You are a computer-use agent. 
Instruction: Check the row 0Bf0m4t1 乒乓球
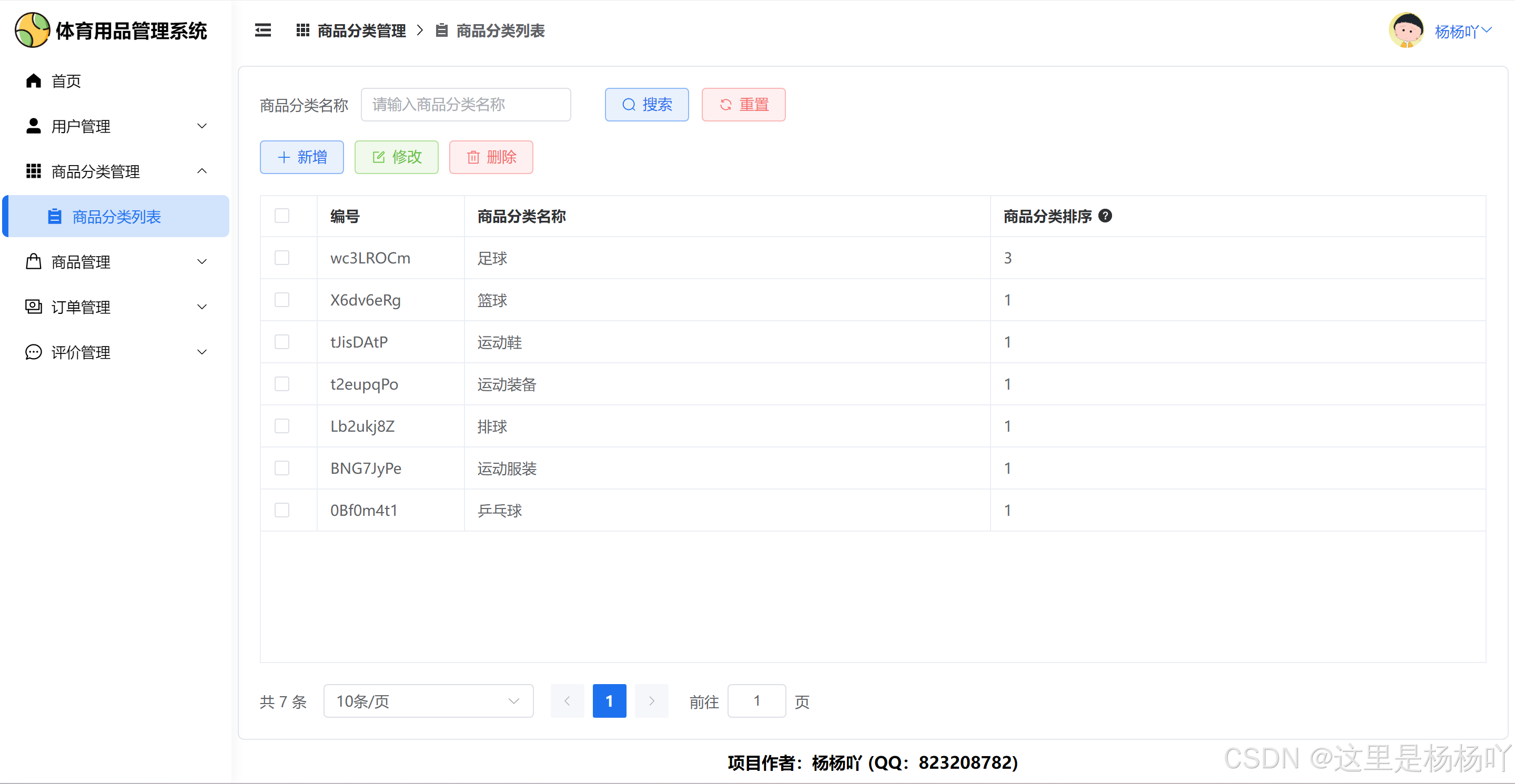tap(282, 510)
